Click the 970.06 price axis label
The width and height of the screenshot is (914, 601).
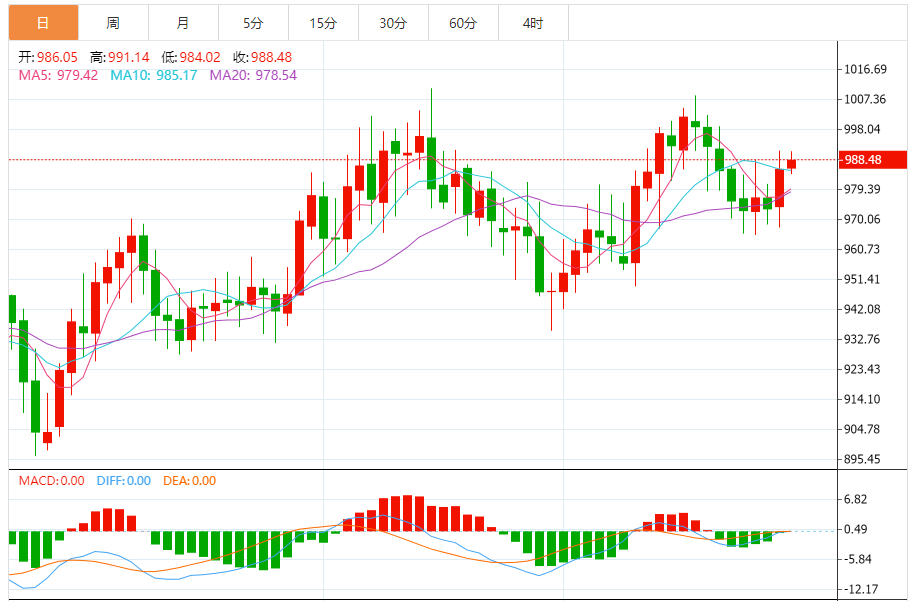click(x=862, y=219)
